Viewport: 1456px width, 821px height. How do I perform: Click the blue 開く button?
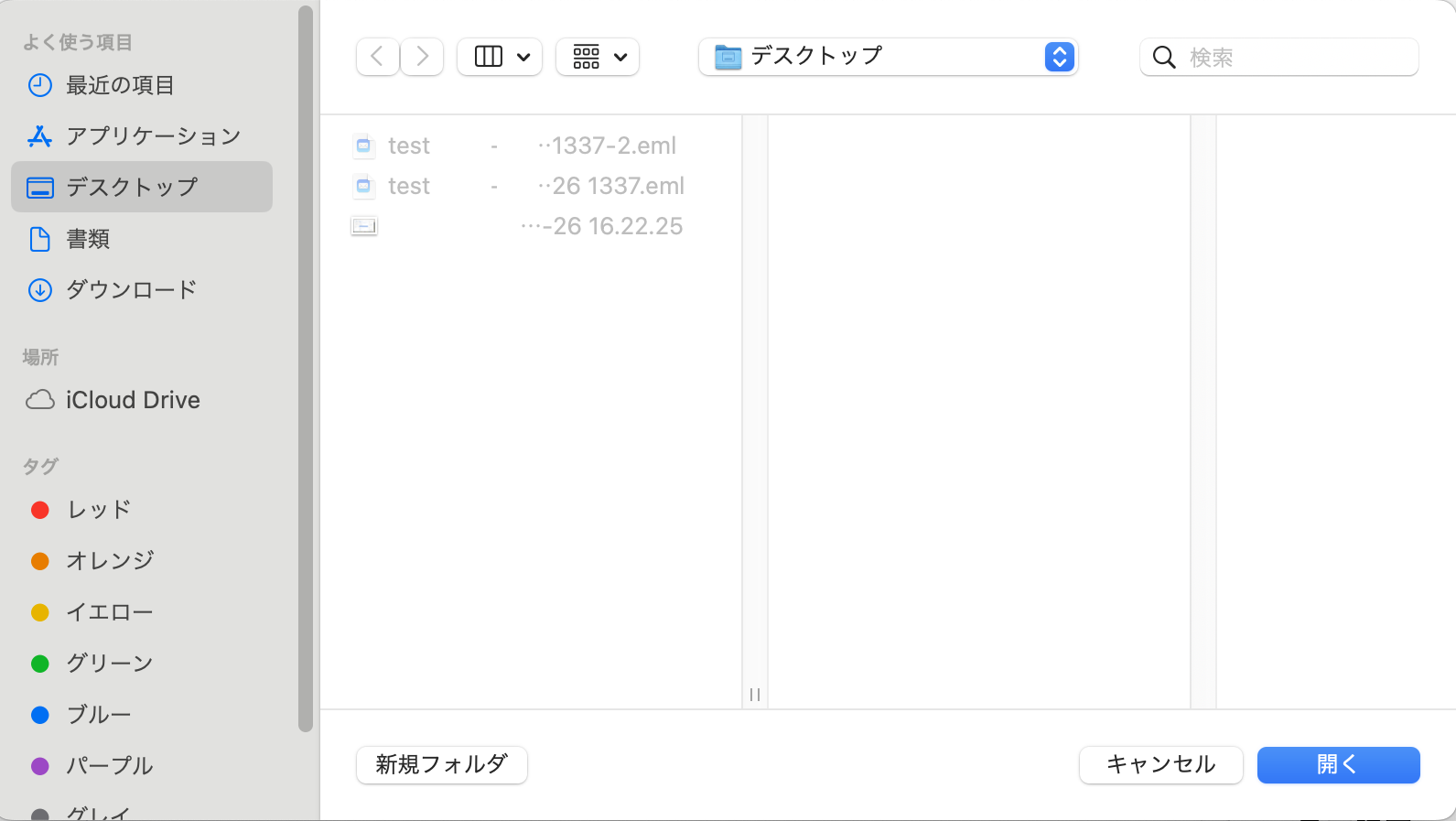1339,764
